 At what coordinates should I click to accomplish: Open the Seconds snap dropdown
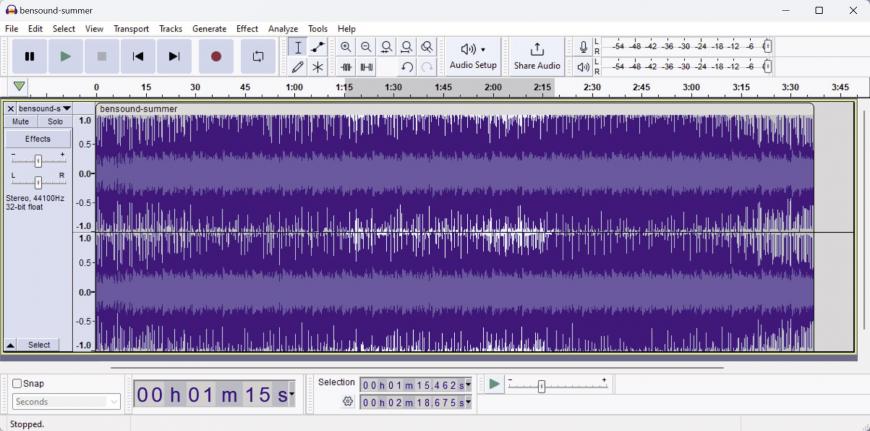pos(66,402)
